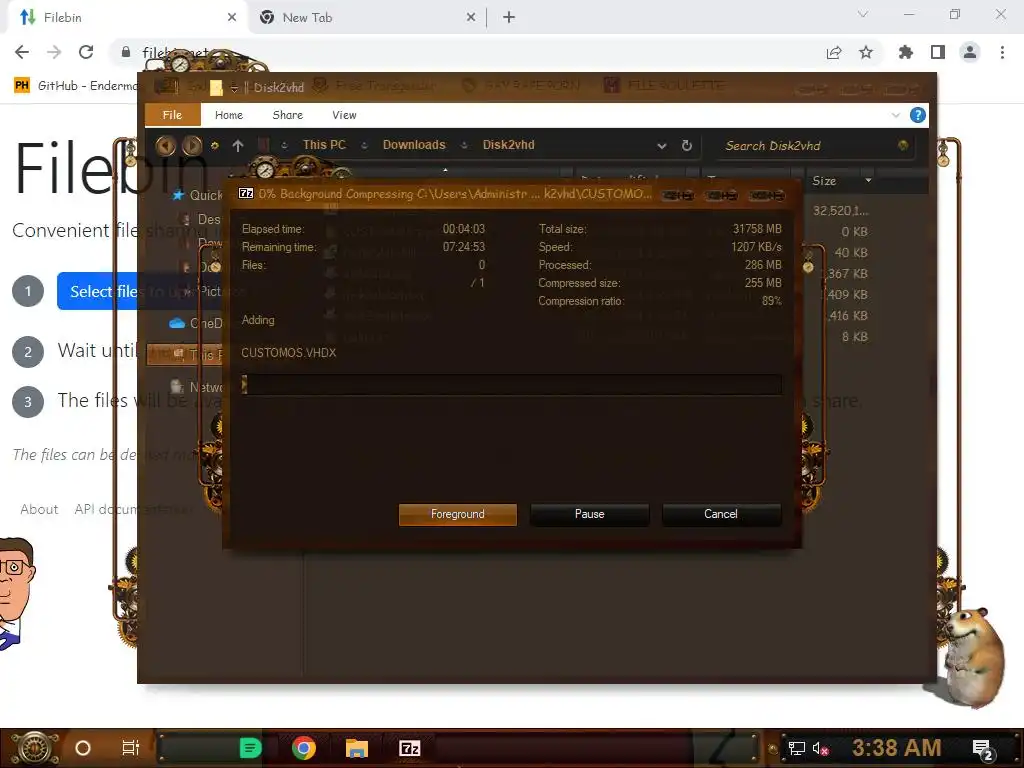Expand dropdown arrow after Downloads breadcrumb

pyautogui.click(x=464, y=146)
